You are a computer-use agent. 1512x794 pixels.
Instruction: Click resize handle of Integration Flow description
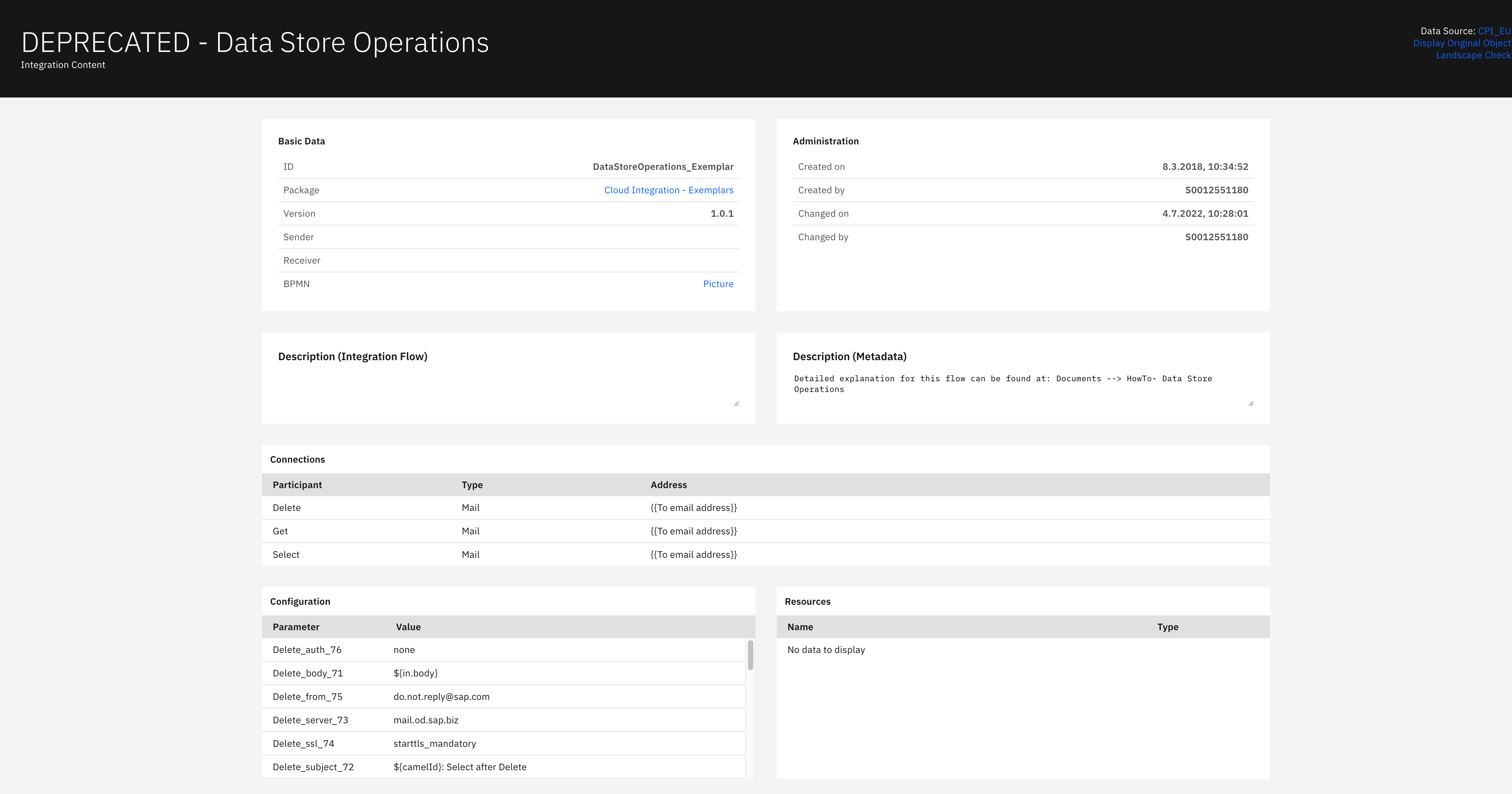point(736,404)
